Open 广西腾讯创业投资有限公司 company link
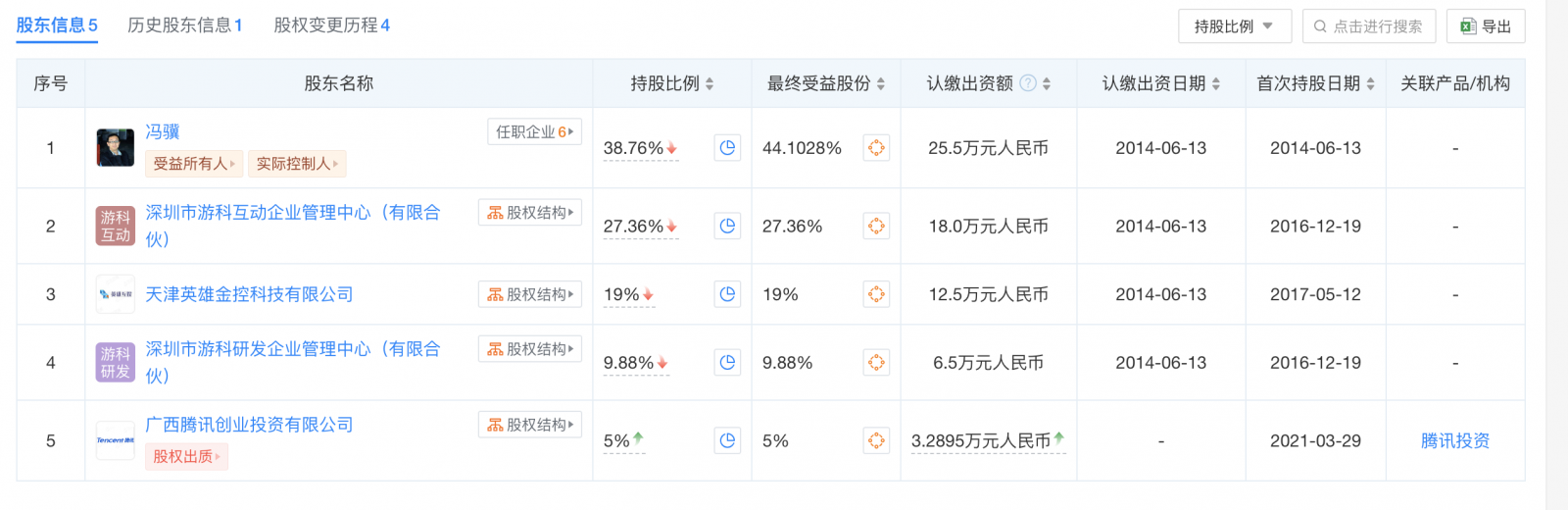 tap(249, 425)
